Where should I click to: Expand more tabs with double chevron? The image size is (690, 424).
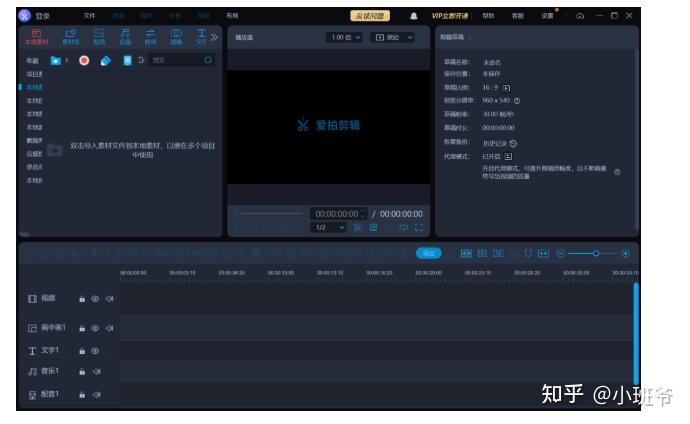214,37
